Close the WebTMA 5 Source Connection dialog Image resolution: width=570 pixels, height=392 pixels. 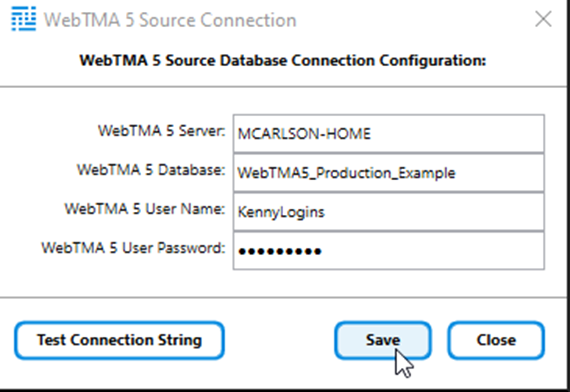coord(543,19)
